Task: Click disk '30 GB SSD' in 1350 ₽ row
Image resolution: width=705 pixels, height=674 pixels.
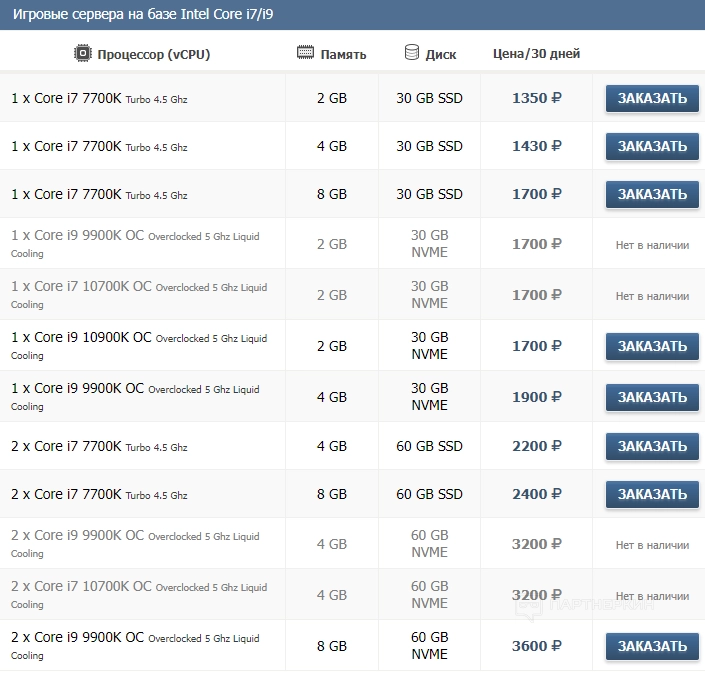Action: [429, 98]
